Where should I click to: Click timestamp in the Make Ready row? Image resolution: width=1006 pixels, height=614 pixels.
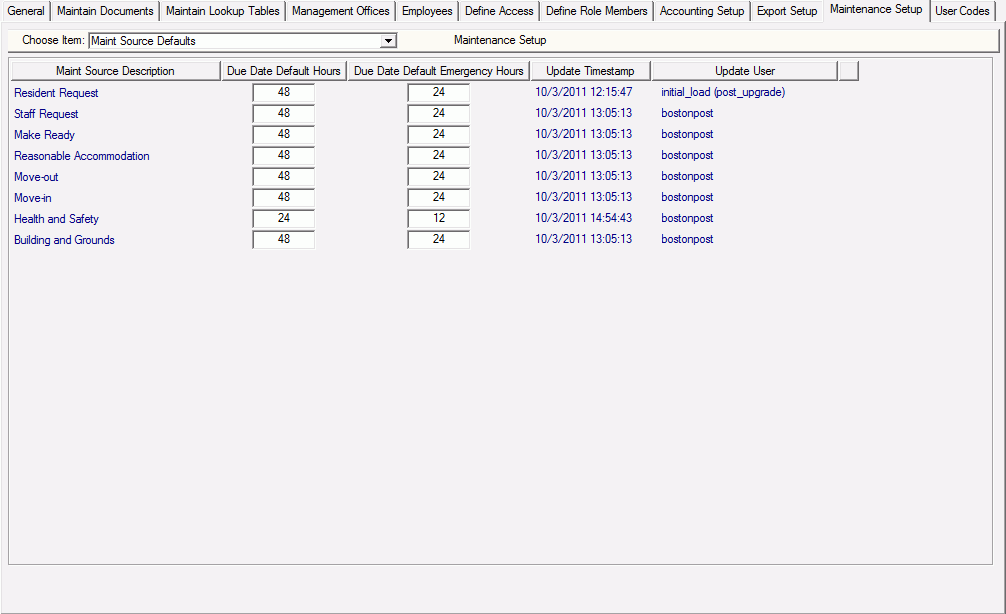pos(584,134)
